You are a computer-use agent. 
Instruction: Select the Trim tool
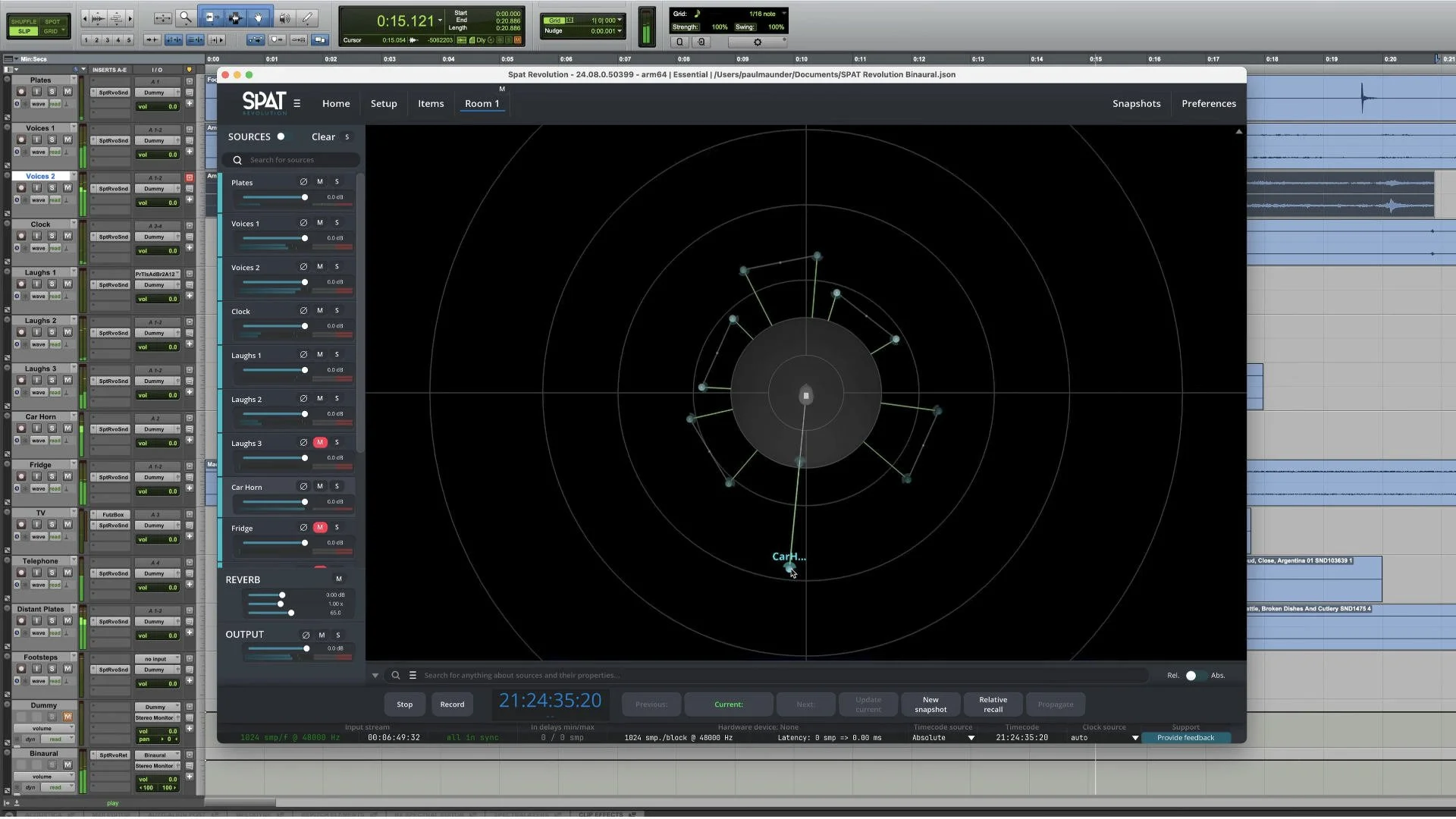211,18
